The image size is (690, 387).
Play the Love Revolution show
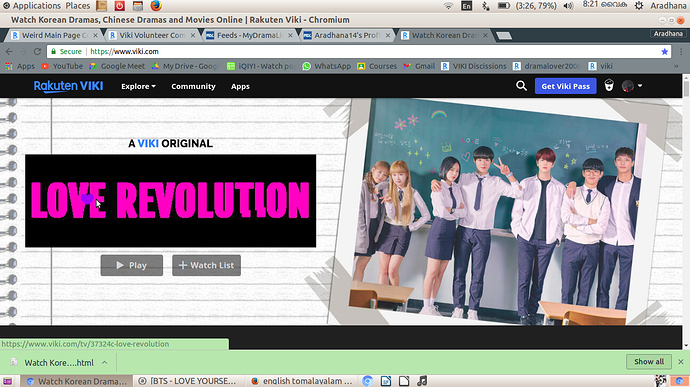click(132, 265)
